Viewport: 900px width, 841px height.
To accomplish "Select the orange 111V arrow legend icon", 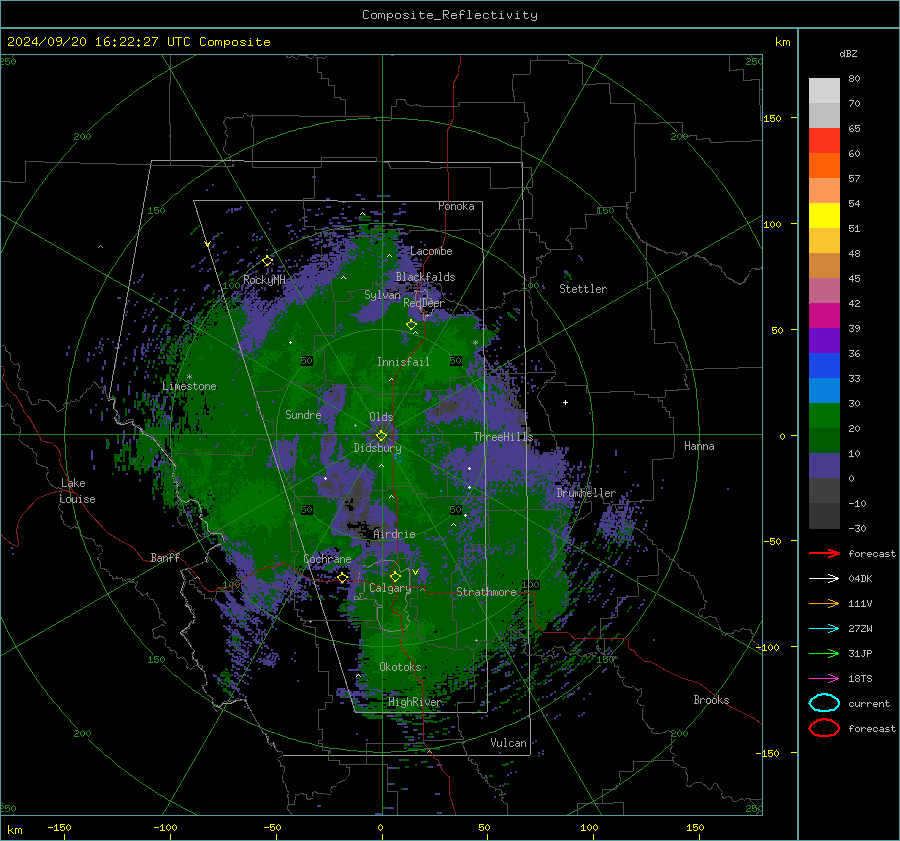I will tap(824, 603).
